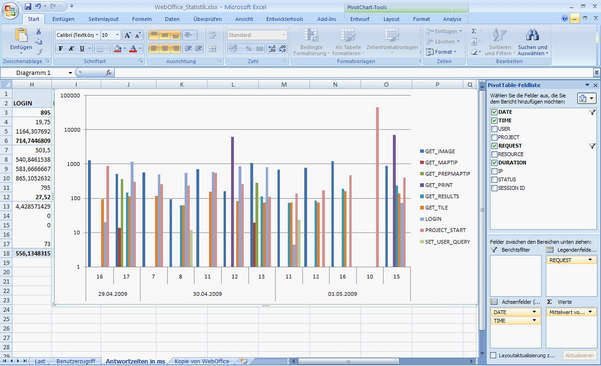Open the Standard number format dropdown

click(284, 35)
